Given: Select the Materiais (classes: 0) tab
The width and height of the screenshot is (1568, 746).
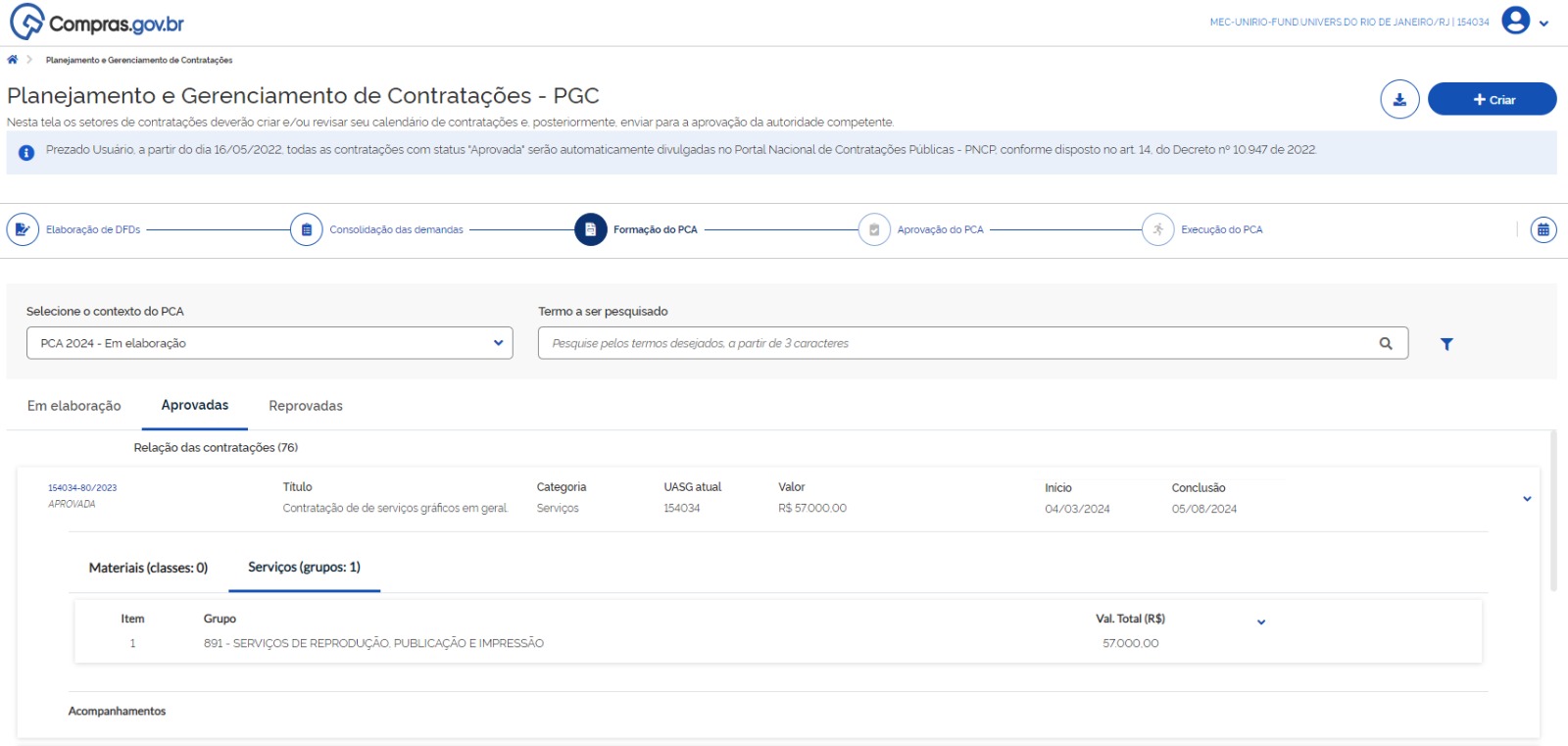Looking at the screenshot, I should 148,568.
